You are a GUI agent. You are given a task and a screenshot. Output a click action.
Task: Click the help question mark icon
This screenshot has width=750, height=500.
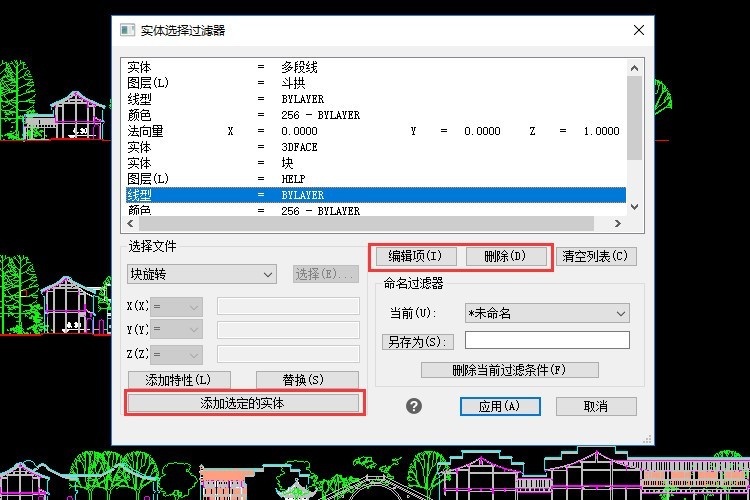[414, 406]
